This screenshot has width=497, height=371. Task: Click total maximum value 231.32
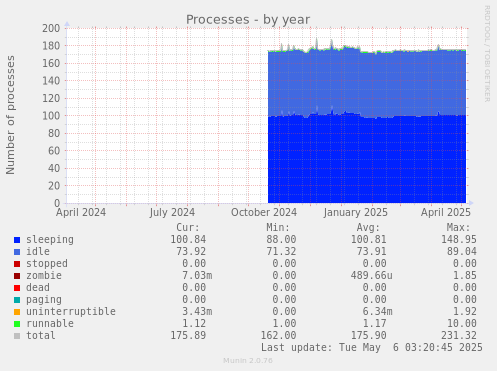click(459, 336)
